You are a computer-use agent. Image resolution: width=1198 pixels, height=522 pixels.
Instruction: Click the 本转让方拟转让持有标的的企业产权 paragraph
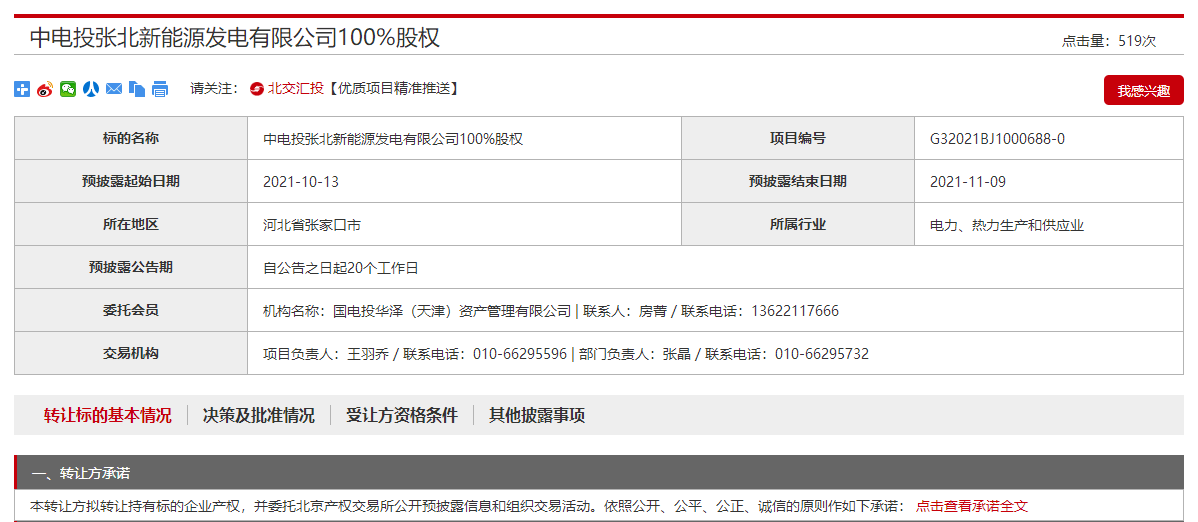pos(467,506)
